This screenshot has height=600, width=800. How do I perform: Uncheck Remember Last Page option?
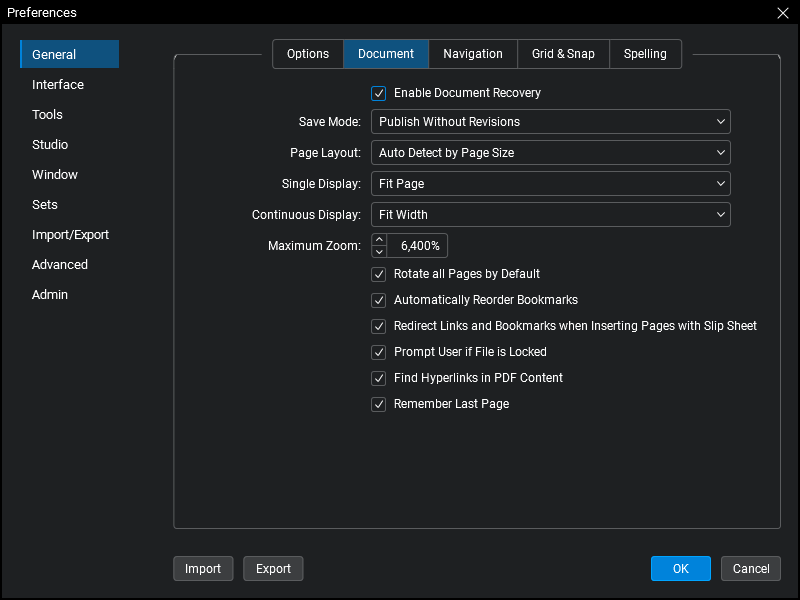tap(379, 404)
